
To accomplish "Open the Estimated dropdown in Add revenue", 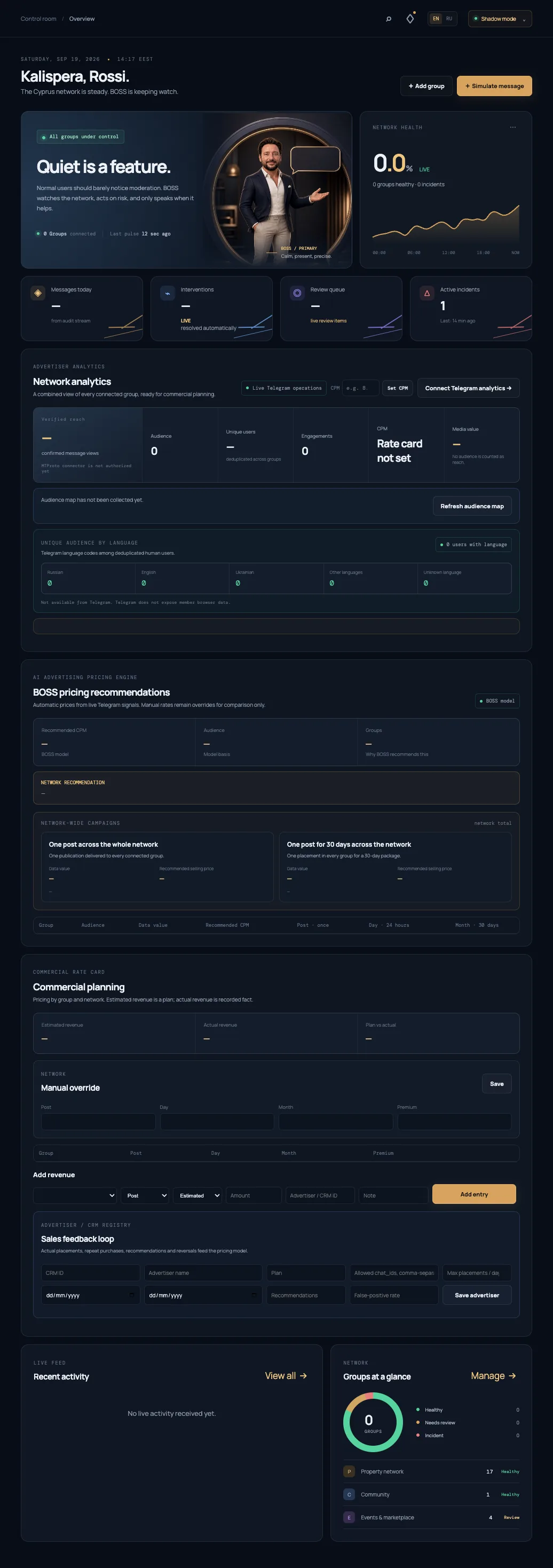I will pos(197,1195).
